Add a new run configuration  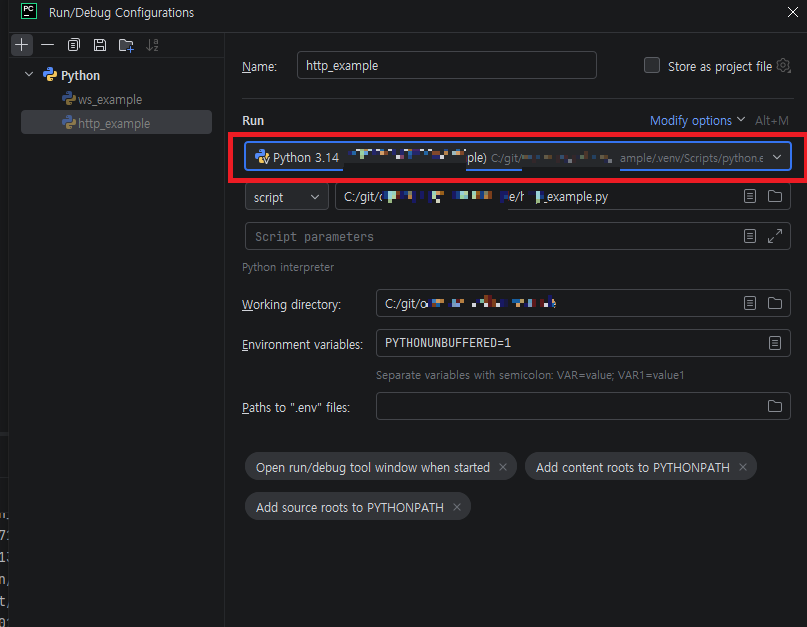pyautogui.click(x=22, y=45)
